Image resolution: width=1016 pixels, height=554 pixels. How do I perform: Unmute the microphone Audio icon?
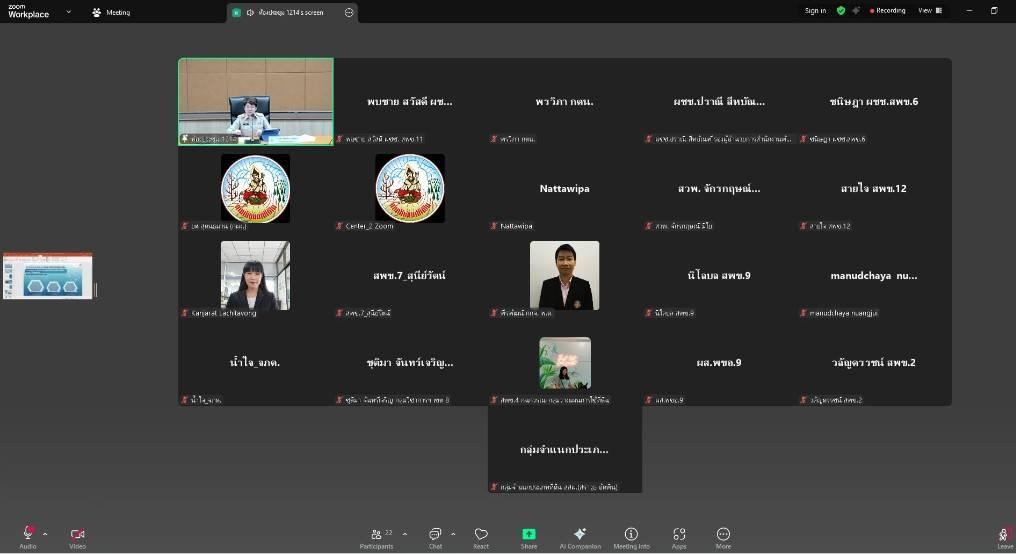pos(27,534)
